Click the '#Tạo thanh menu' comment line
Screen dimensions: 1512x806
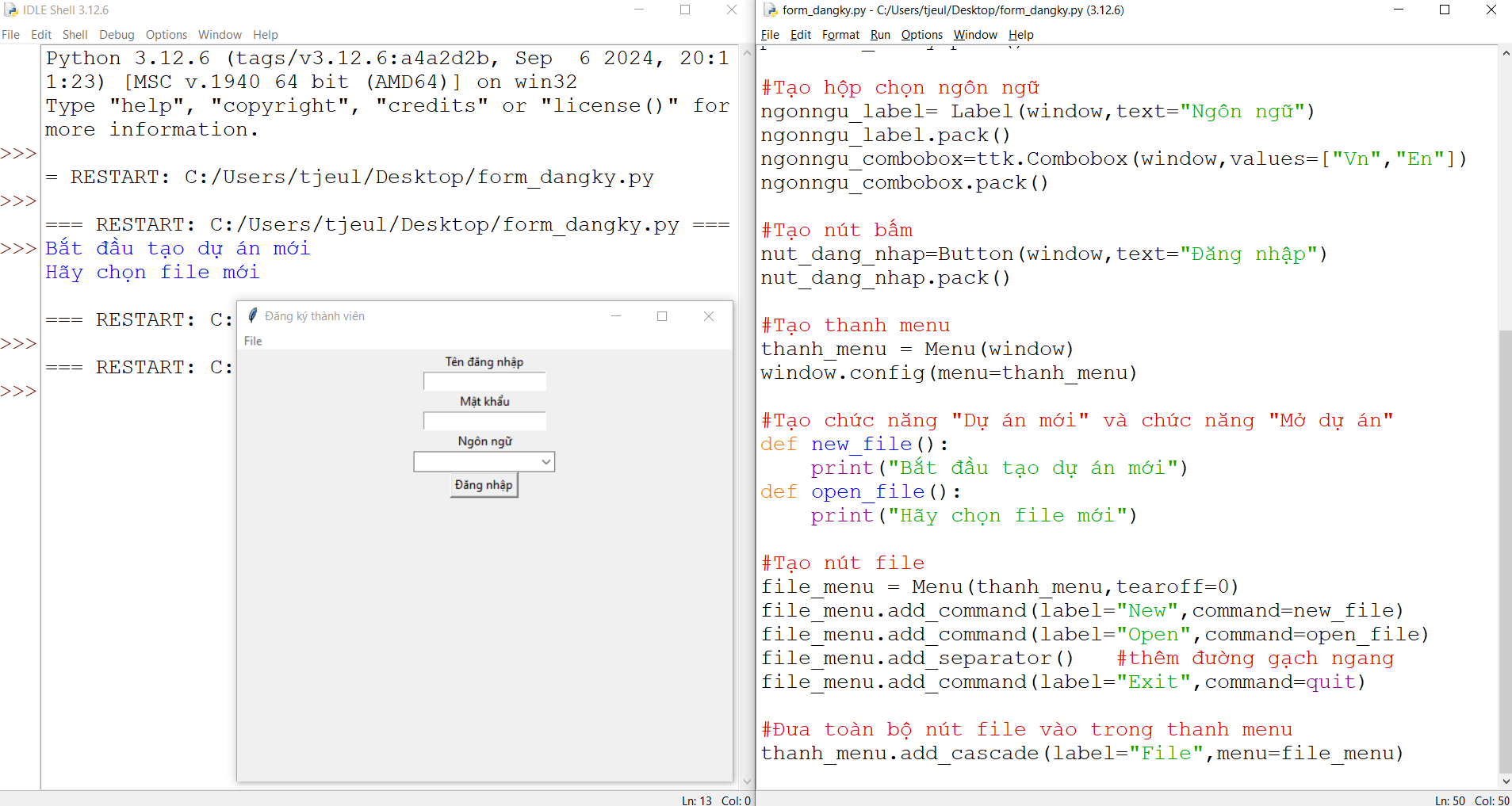pos(856,326)
